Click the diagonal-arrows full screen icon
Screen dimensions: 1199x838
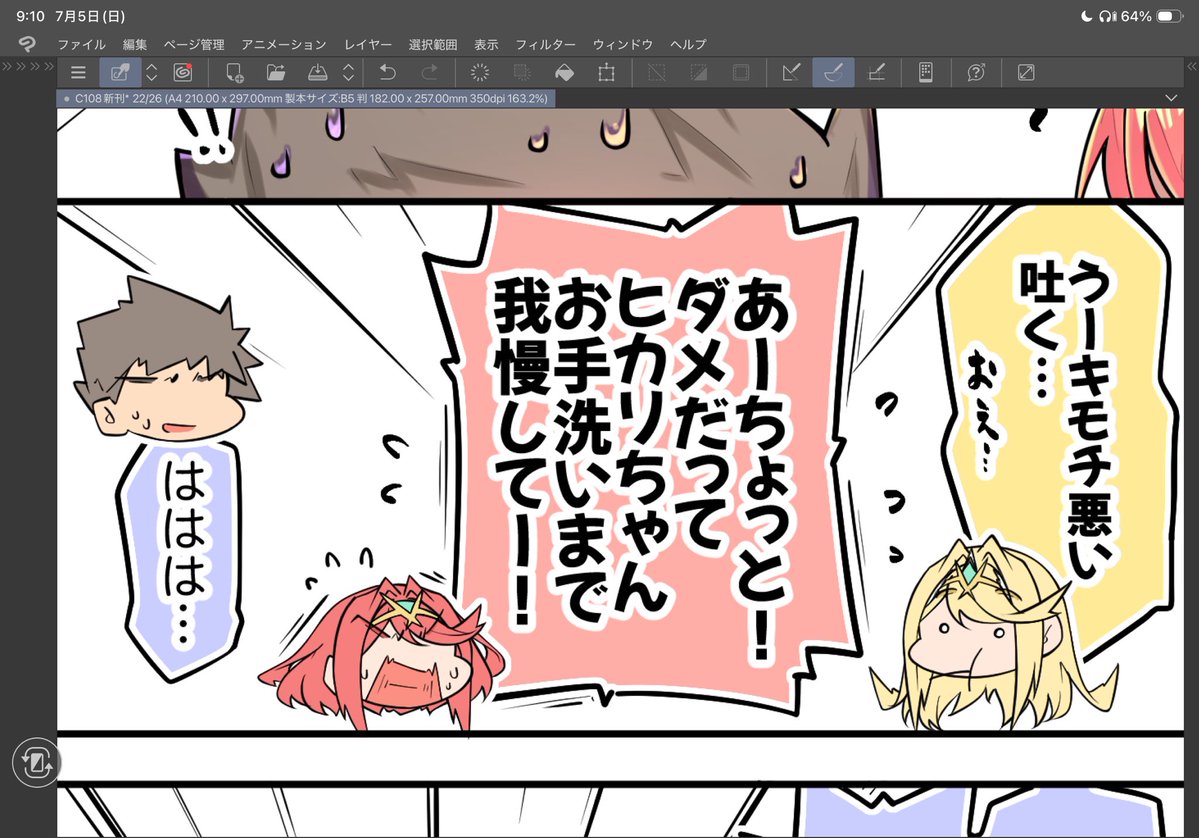click(x=1026, y=73)
